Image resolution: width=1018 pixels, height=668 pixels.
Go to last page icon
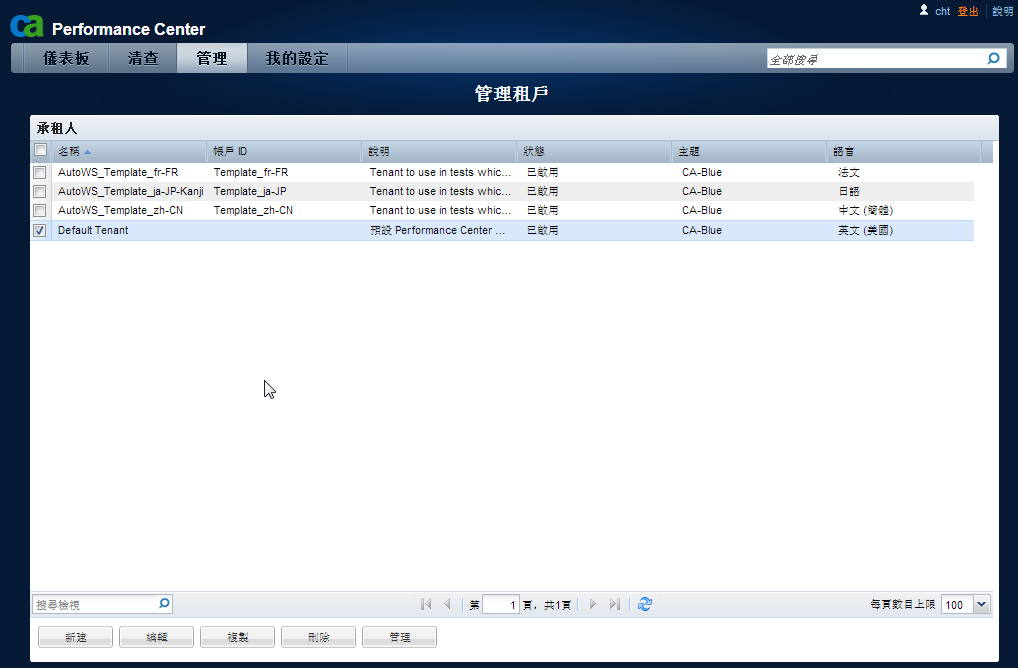point(614,604)
